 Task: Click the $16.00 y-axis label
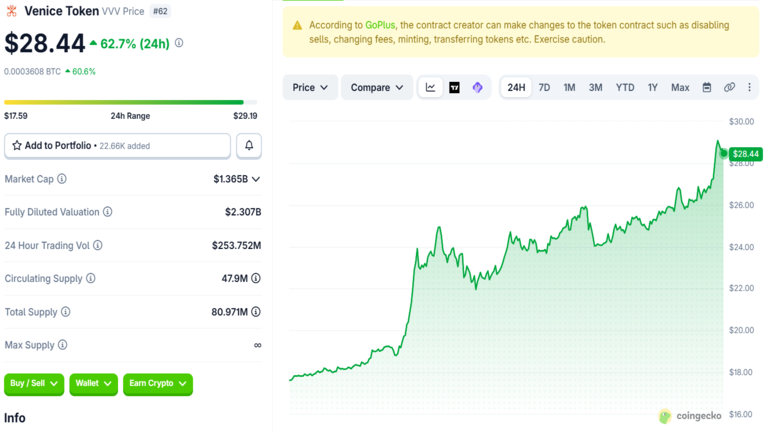point(741,414)
